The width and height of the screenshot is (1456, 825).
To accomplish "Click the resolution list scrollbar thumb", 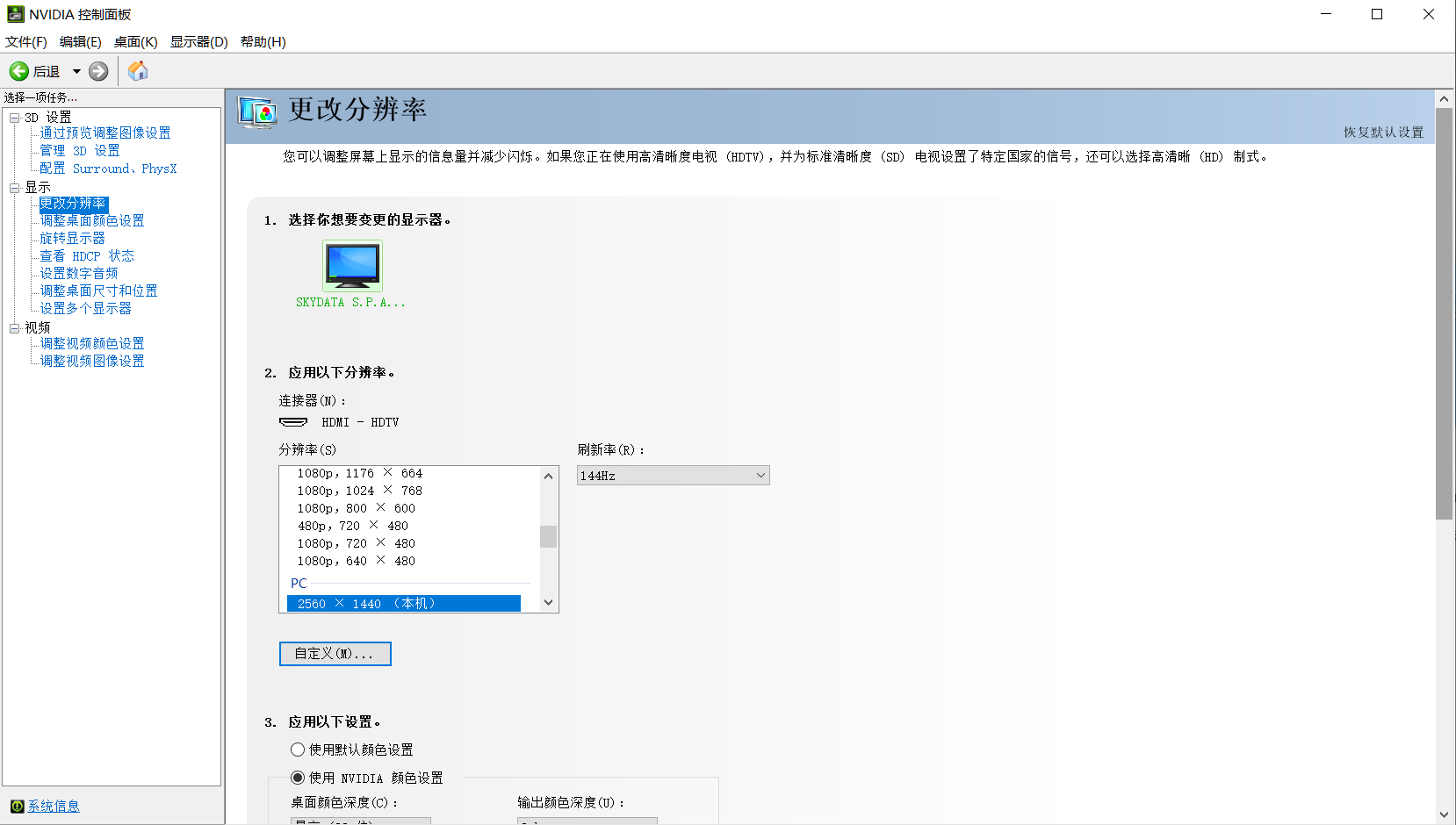I will (x=549, y=536).
